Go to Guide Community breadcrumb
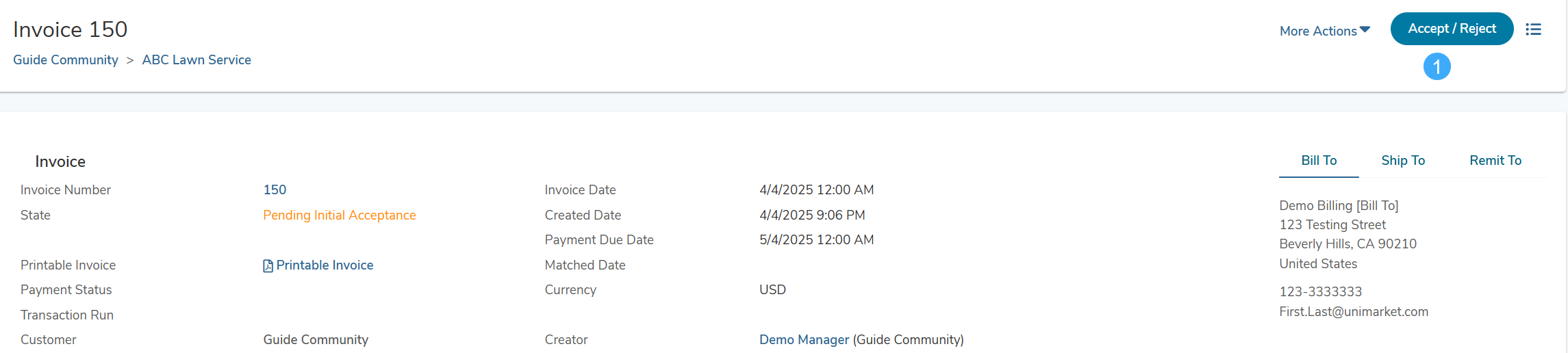This screenshot has width=1568, height=353. [x=66, y=60]
